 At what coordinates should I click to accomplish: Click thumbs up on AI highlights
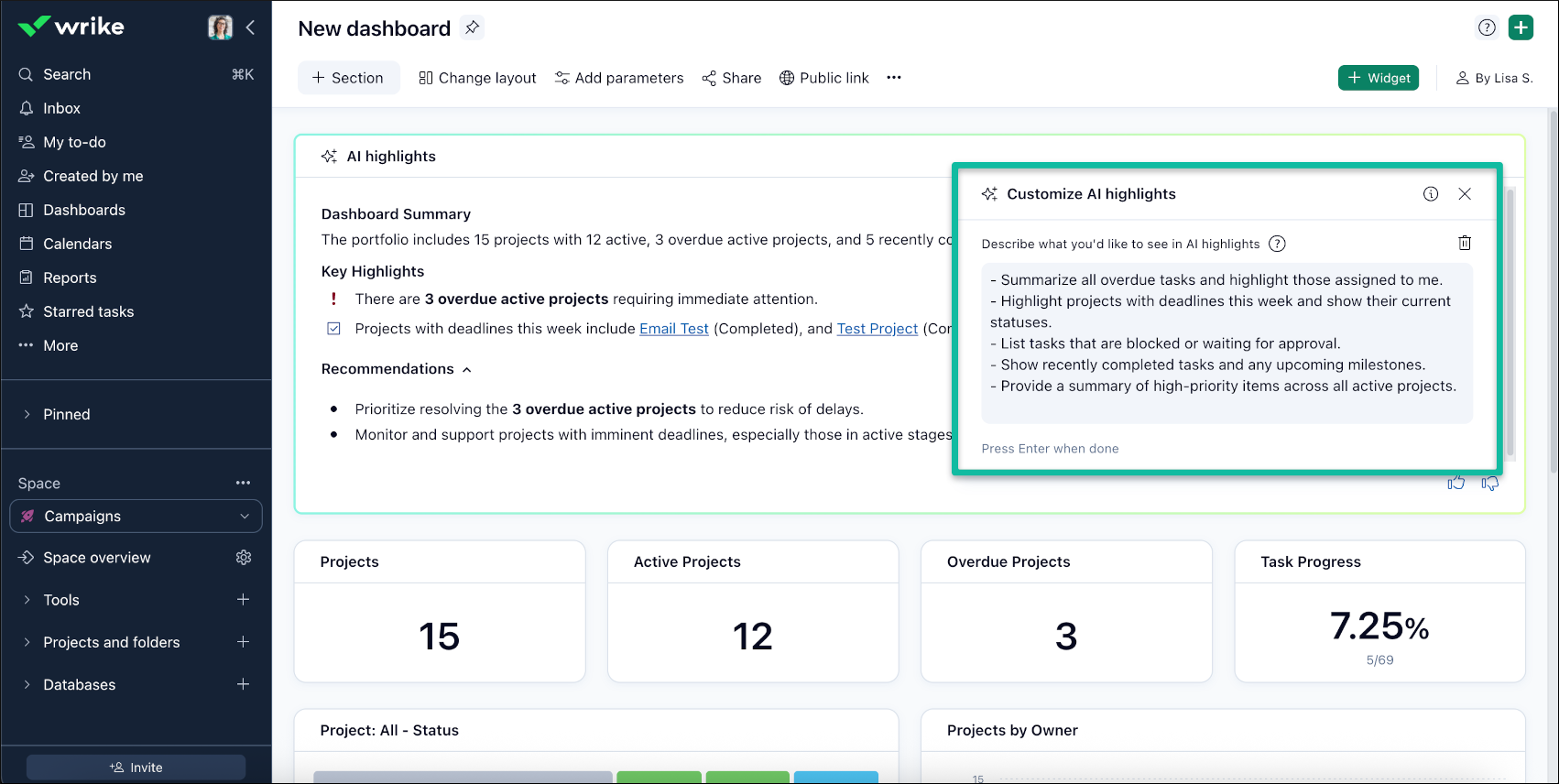click(1456, 483)
